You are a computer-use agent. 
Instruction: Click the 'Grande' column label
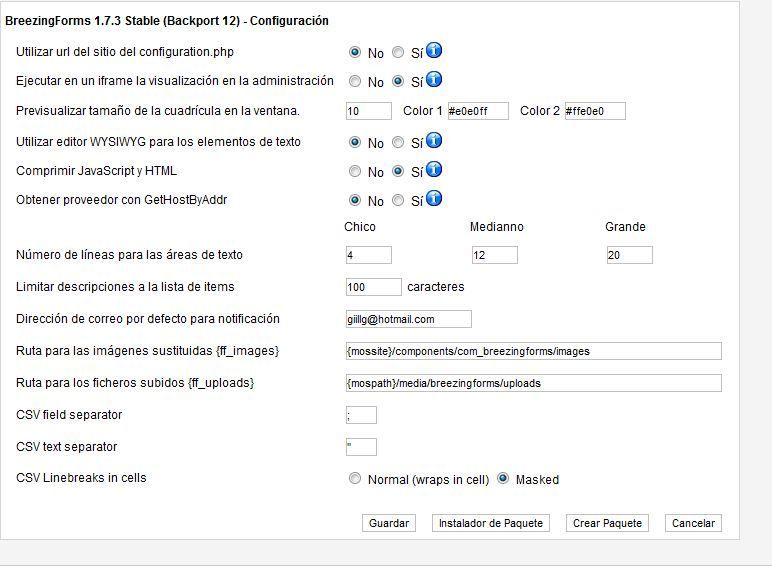click(625, 227)
